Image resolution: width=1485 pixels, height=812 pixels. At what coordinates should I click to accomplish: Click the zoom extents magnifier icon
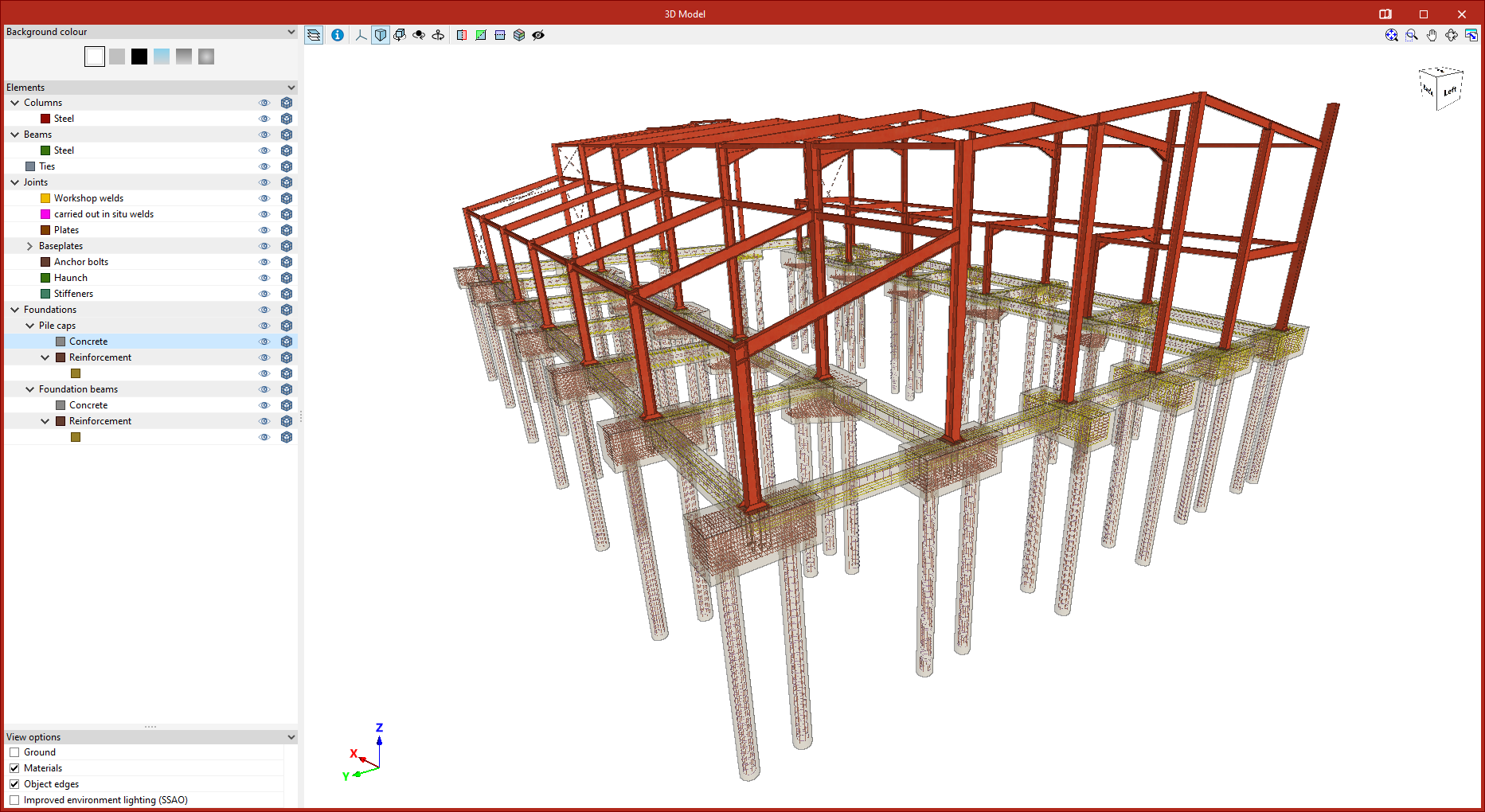coord(1392,35)
